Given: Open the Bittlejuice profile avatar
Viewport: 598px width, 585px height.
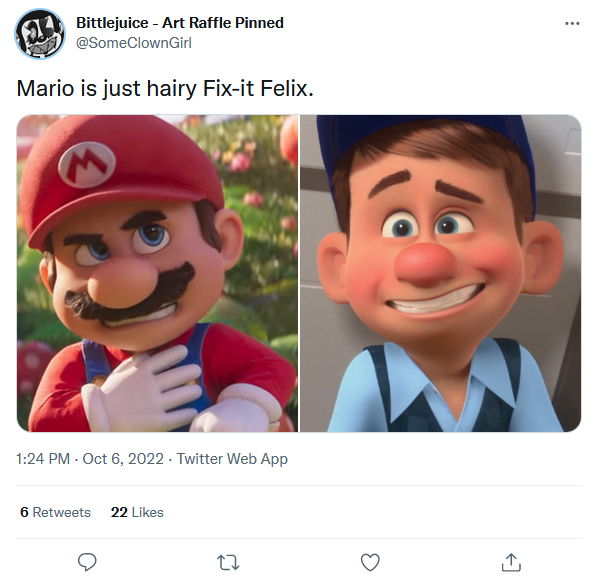Looking at the screenshot, I should 40,34.
